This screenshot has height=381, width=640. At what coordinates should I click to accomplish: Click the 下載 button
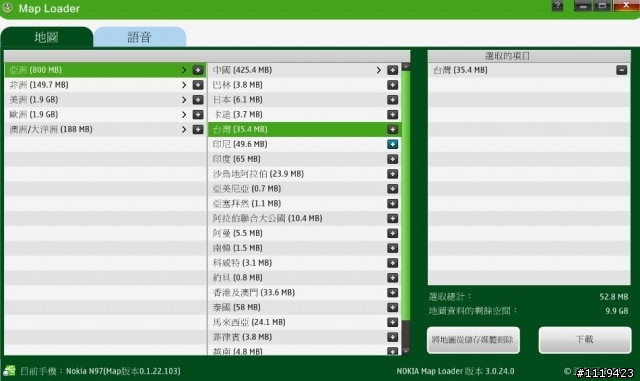584,340
